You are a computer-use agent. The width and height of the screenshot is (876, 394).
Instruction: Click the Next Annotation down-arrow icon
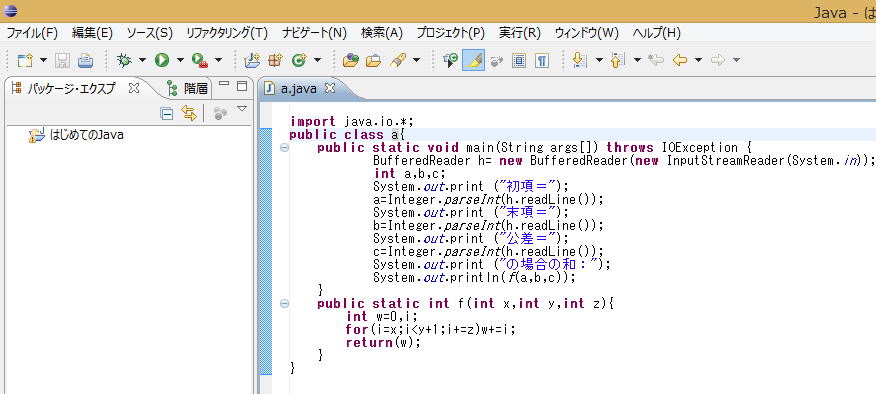point(580,60)
